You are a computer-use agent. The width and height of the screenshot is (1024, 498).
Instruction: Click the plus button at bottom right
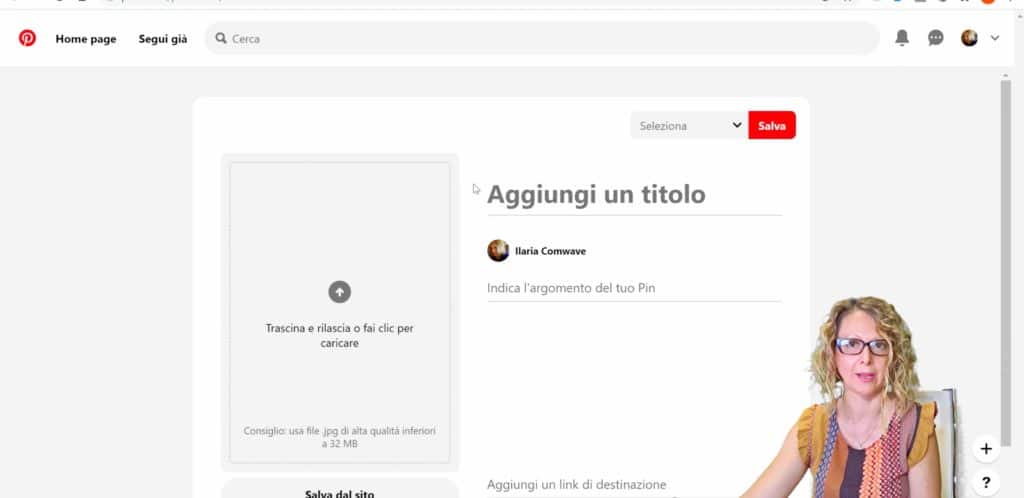(x=986, y=449)
